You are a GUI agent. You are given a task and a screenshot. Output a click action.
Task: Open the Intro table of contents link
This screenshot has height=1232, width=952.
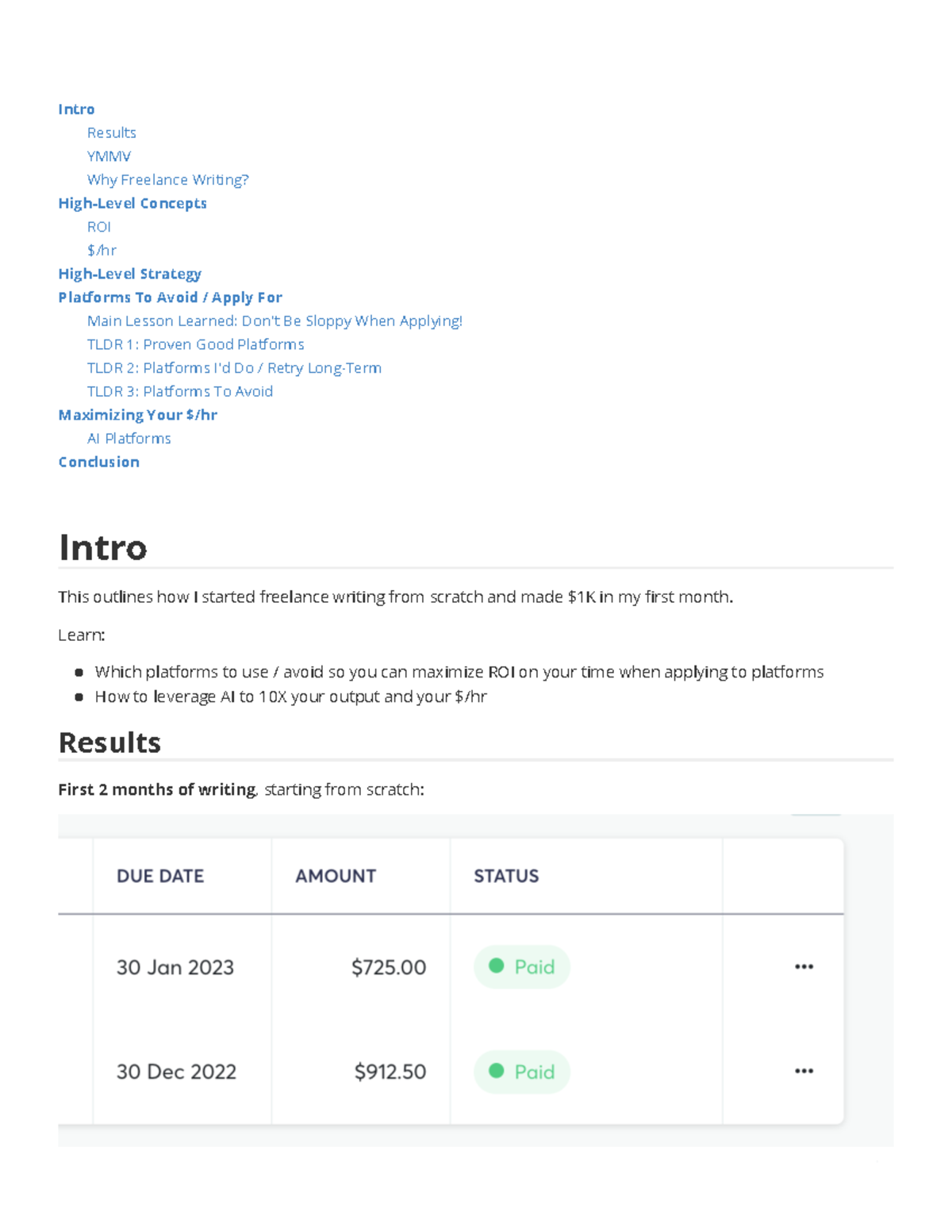pos(76,109)
